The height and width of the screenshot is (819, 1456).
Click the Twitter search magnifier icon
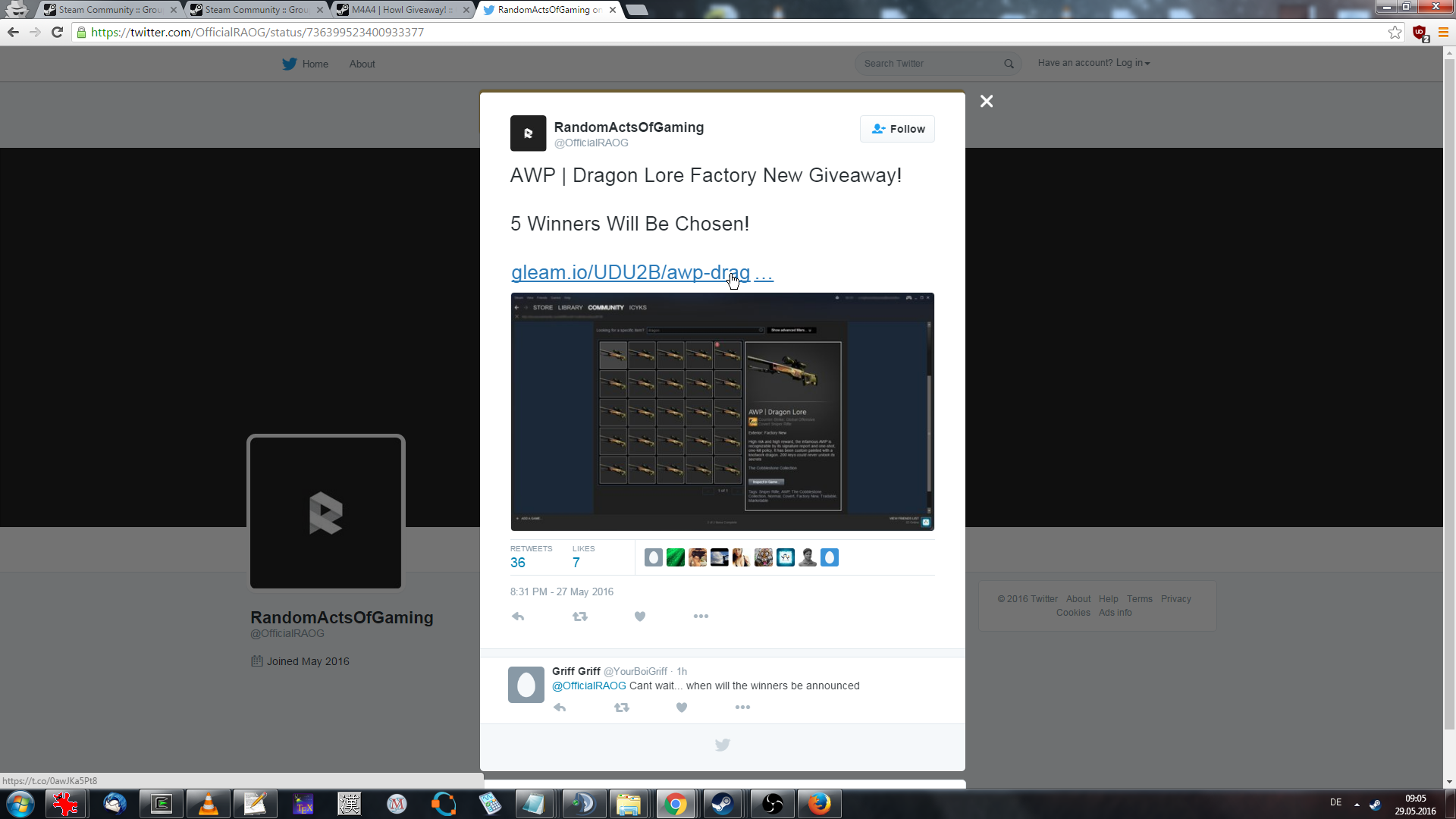(1009, 64)
